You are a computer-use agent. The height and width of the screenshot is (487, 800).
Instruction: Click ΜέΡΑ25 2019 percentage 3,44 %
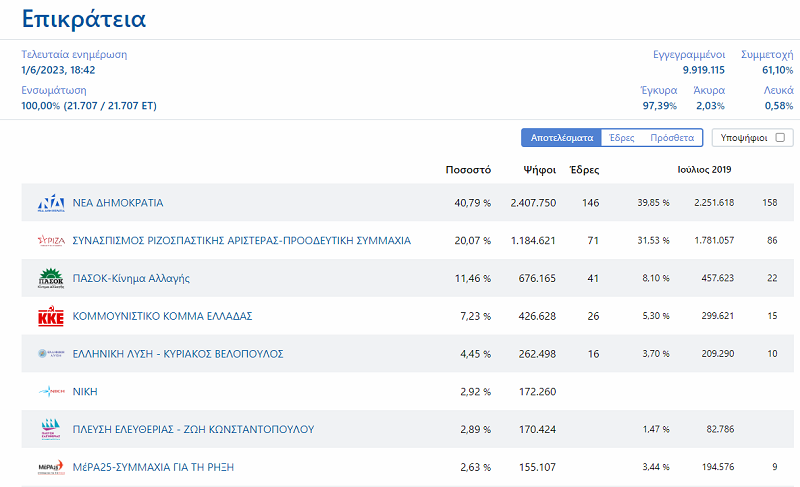click(x=656, y=467)
